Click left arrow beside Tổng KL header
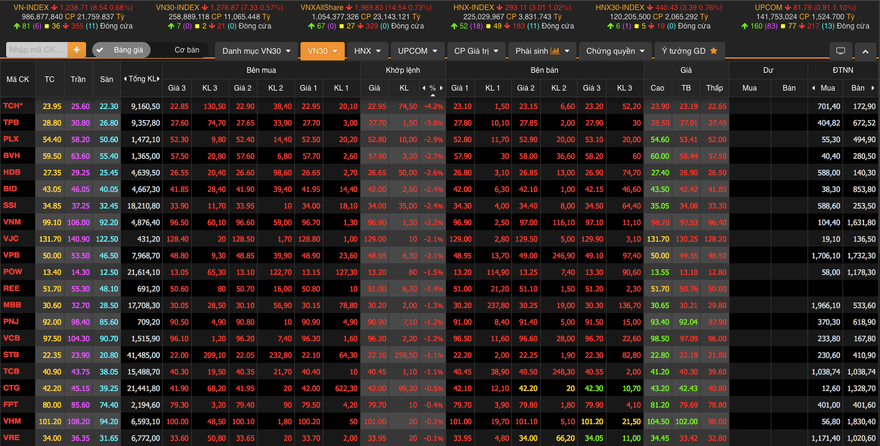Image resolution: width=880 pixels, height=446 pixels. (x=125, y=79)
